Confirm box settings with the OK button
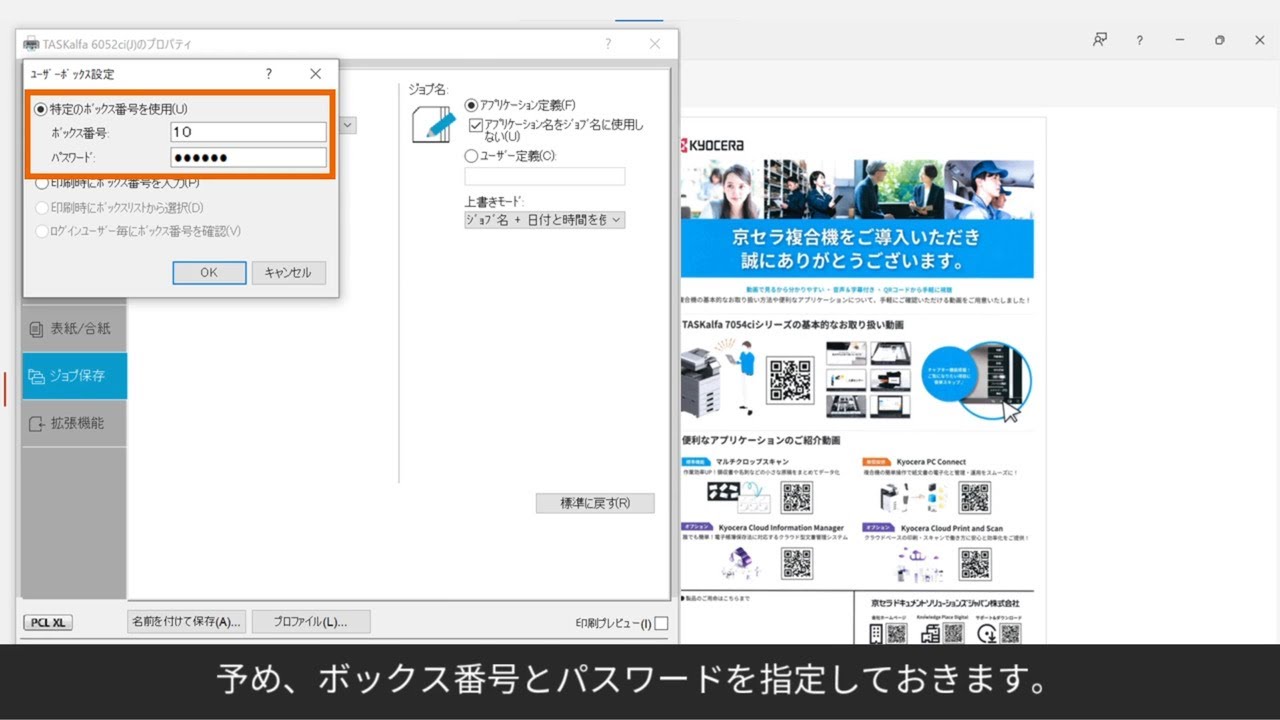The width and height of the screenshot is (1280, 720). point(209,273)
